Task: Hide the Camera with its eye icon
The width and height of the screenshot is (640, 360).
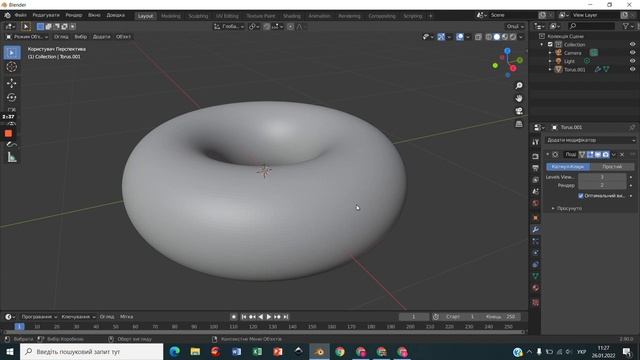Action: click(632, 53)
